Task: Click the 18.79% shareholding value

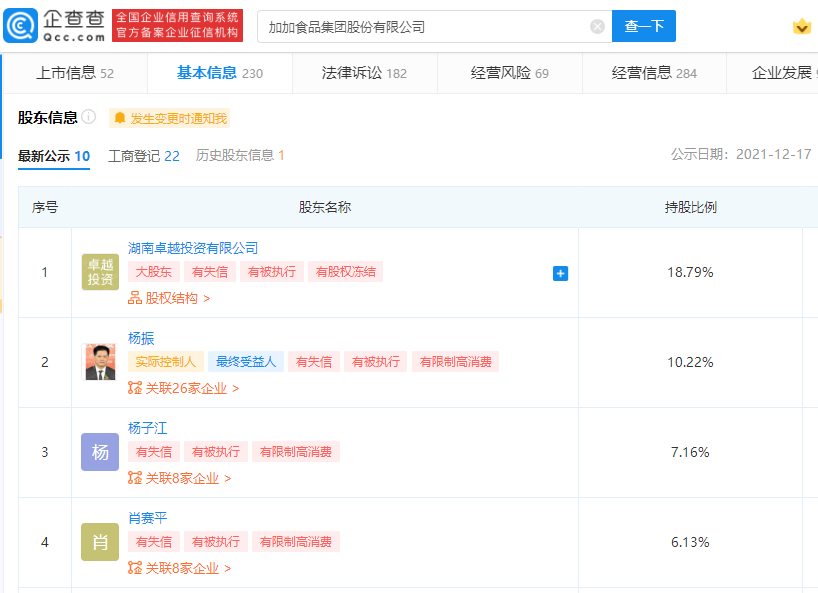Action: point(690,272)
